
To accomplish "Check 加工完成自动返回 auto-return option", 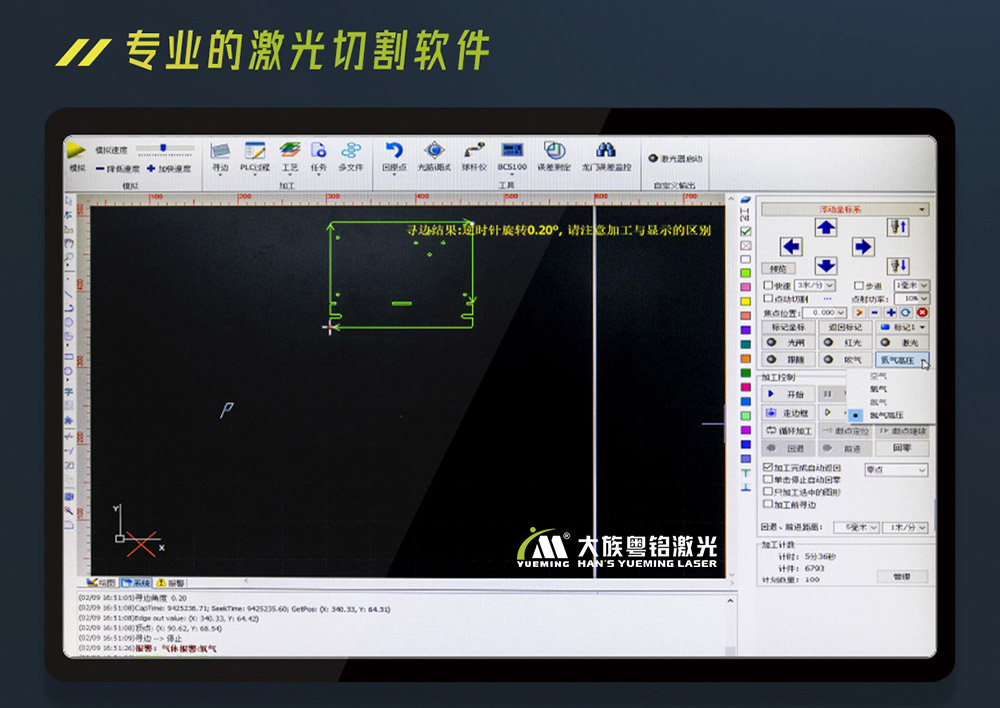I will 768,467.
